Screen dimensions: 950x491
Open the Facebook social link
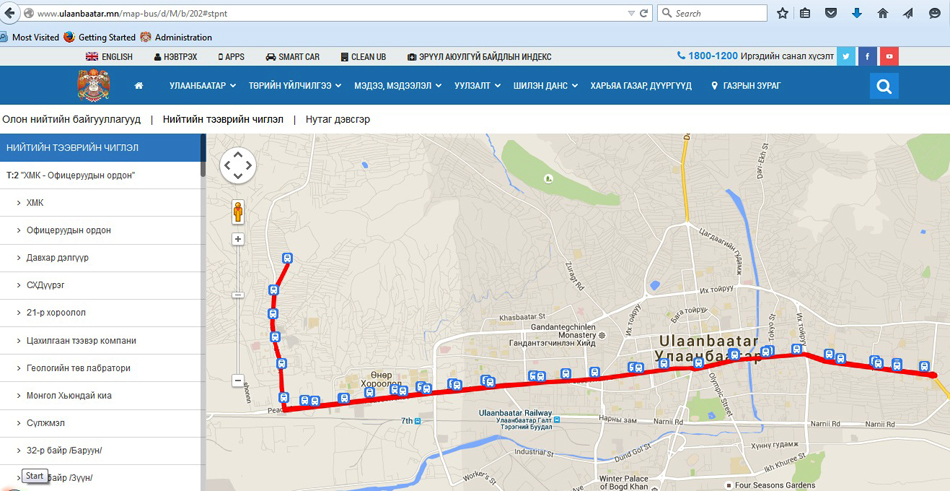(867, 57)
